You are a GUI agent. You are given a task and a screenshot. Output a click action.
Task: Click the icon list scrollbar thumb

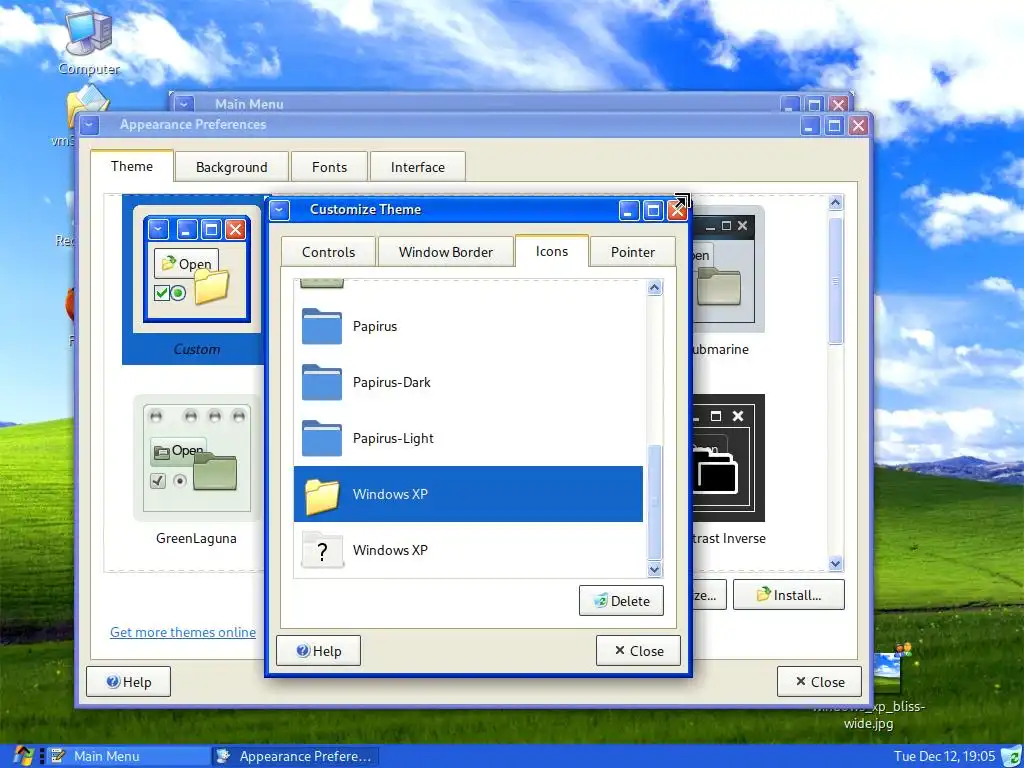coord(654,503)
